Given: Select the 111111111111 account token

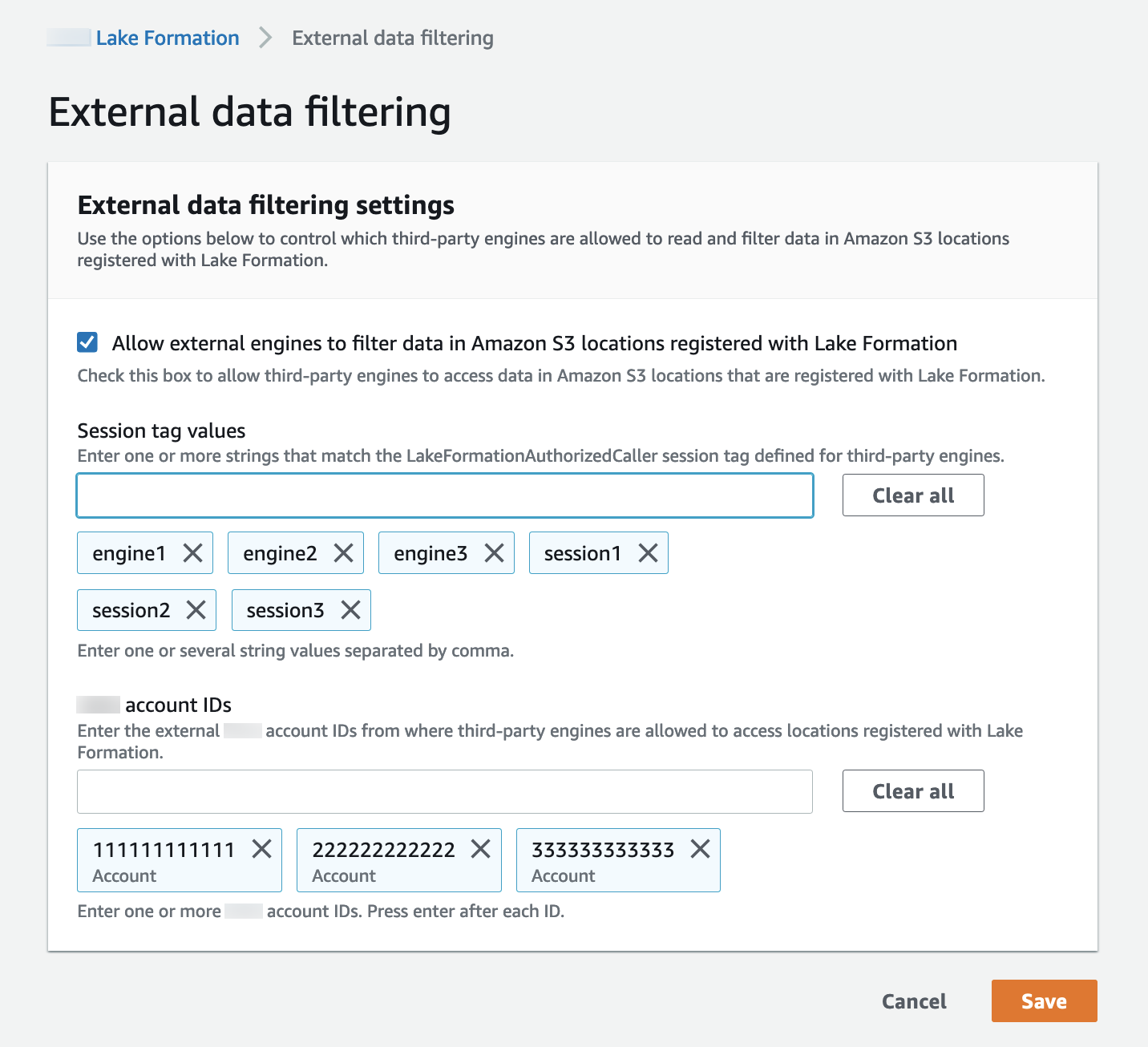Looking at the screenshot, I should 164,860.
